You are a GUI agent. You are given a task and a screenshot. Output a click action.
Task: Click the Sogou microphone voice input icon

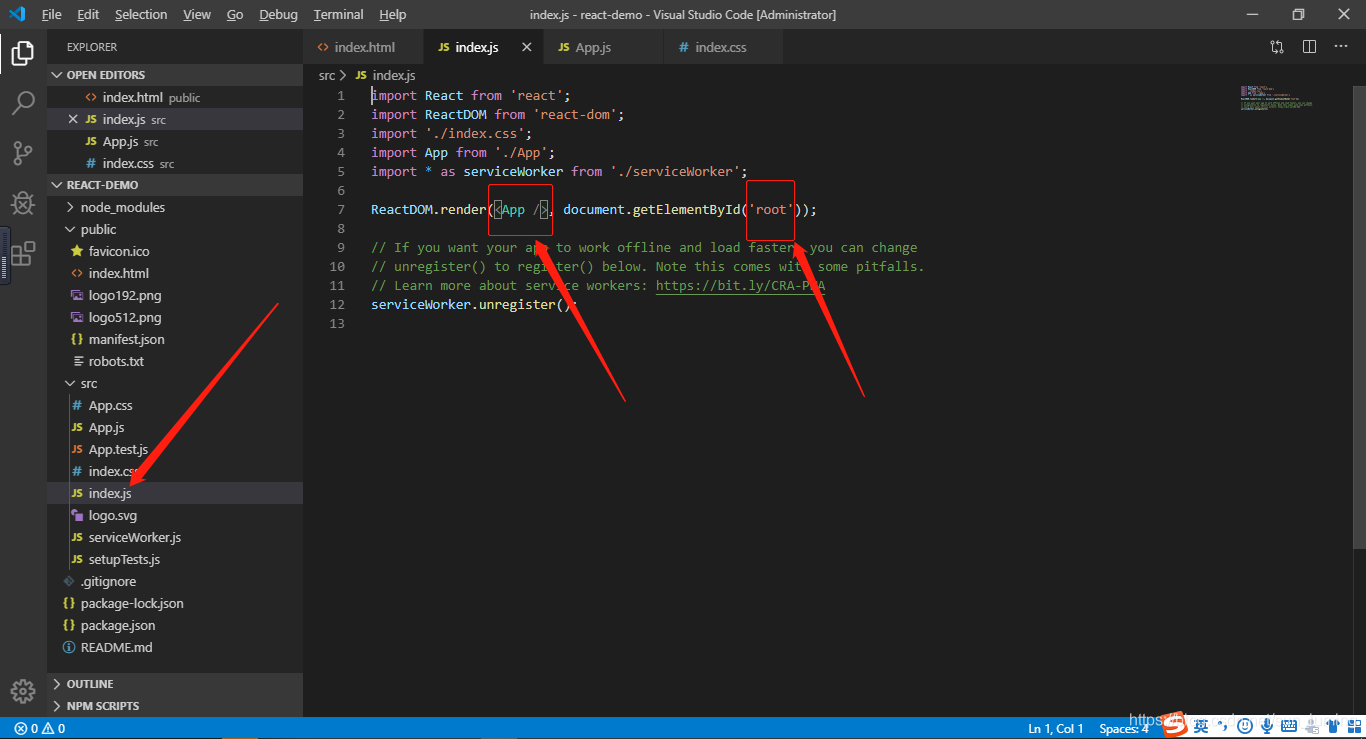click(1267, 725)
